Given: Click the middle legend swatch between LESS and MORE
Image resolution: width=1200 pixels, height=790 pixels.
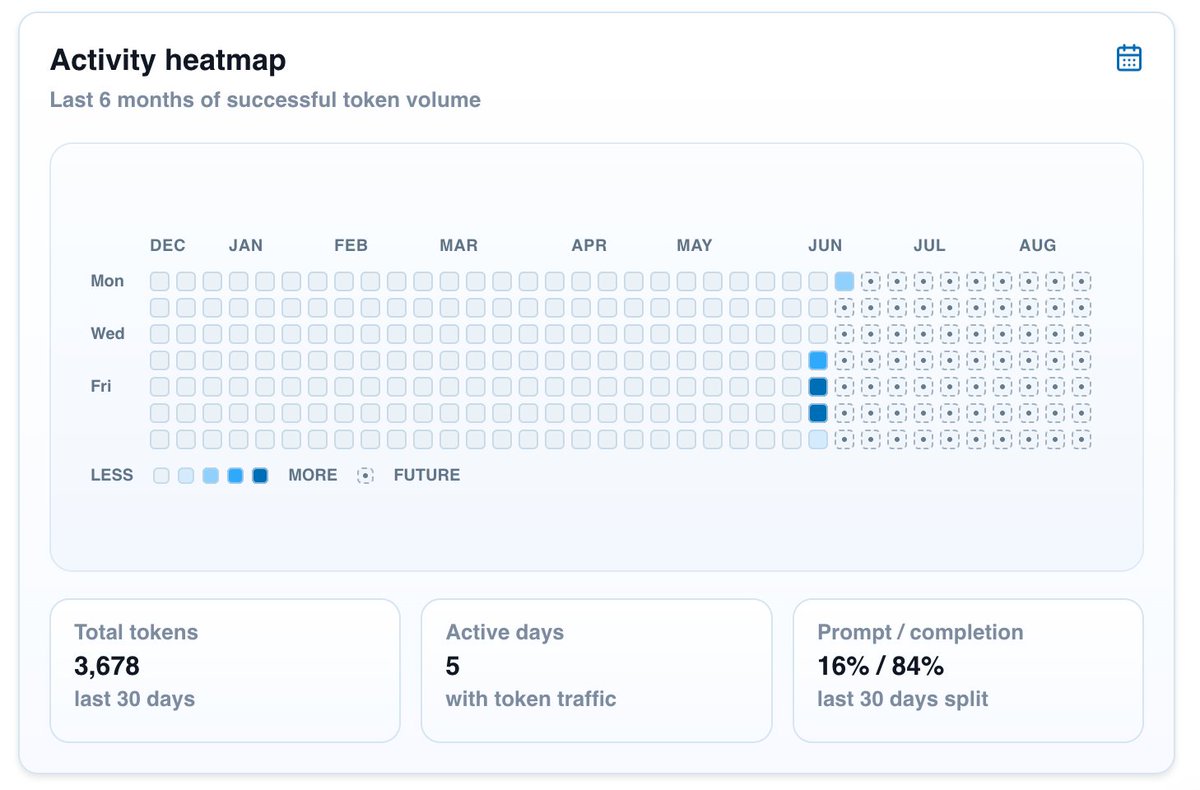Looking at the screenshot, I should point(210,476).
